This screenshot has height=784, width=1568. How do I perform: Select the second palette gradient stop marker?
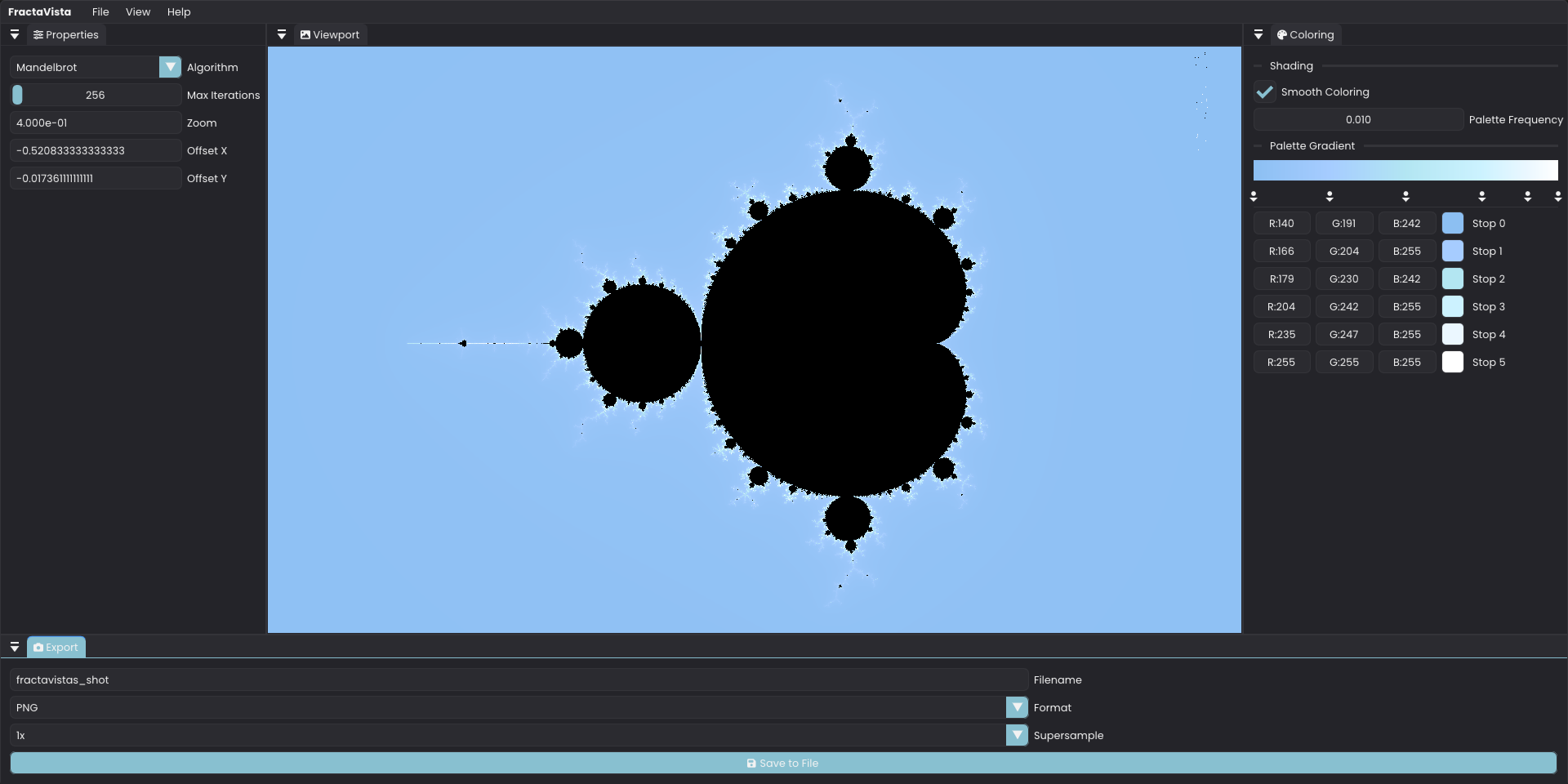(1330, 196)
